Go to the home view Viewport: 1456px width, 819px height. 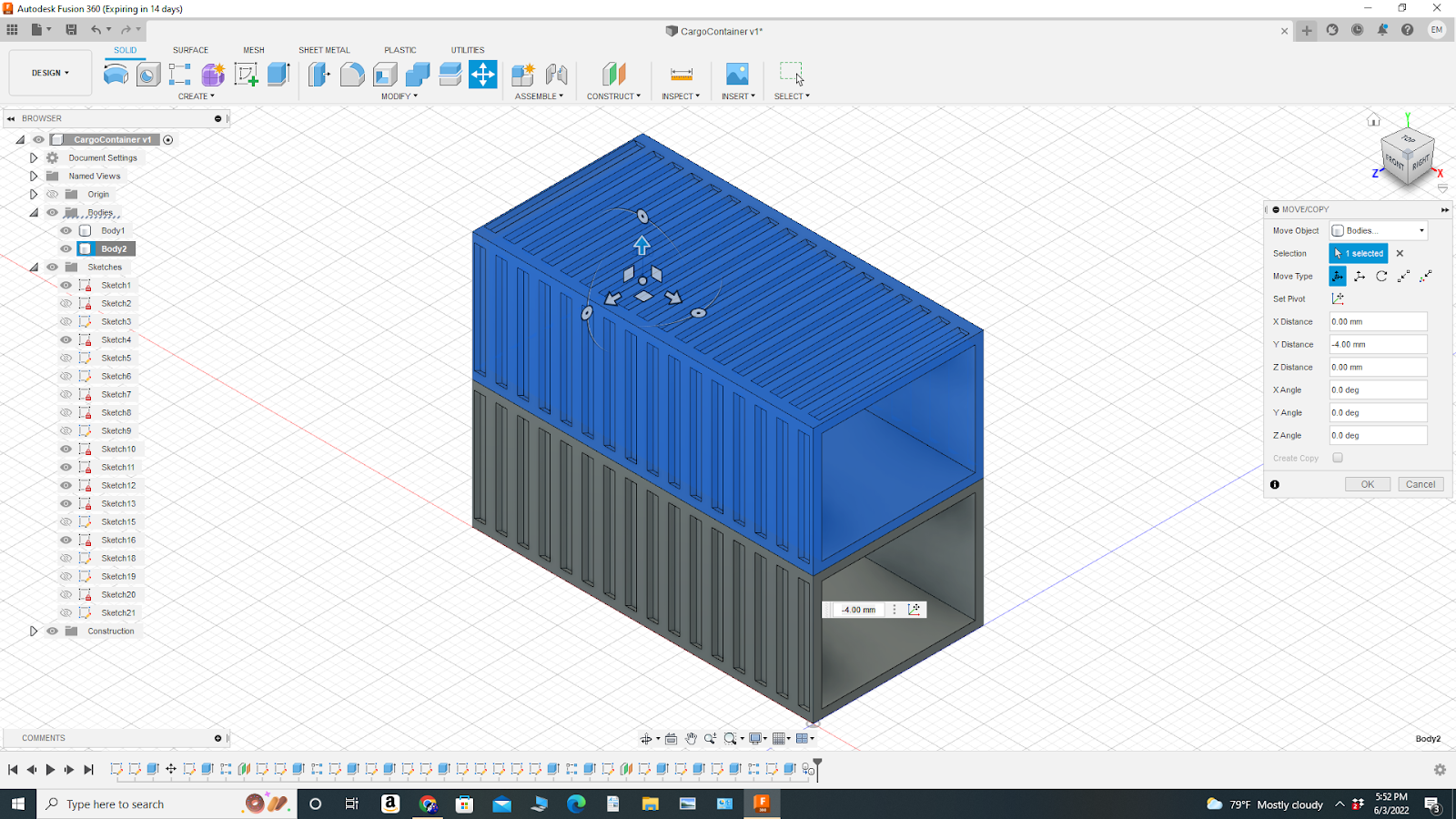click(1373, 120)
